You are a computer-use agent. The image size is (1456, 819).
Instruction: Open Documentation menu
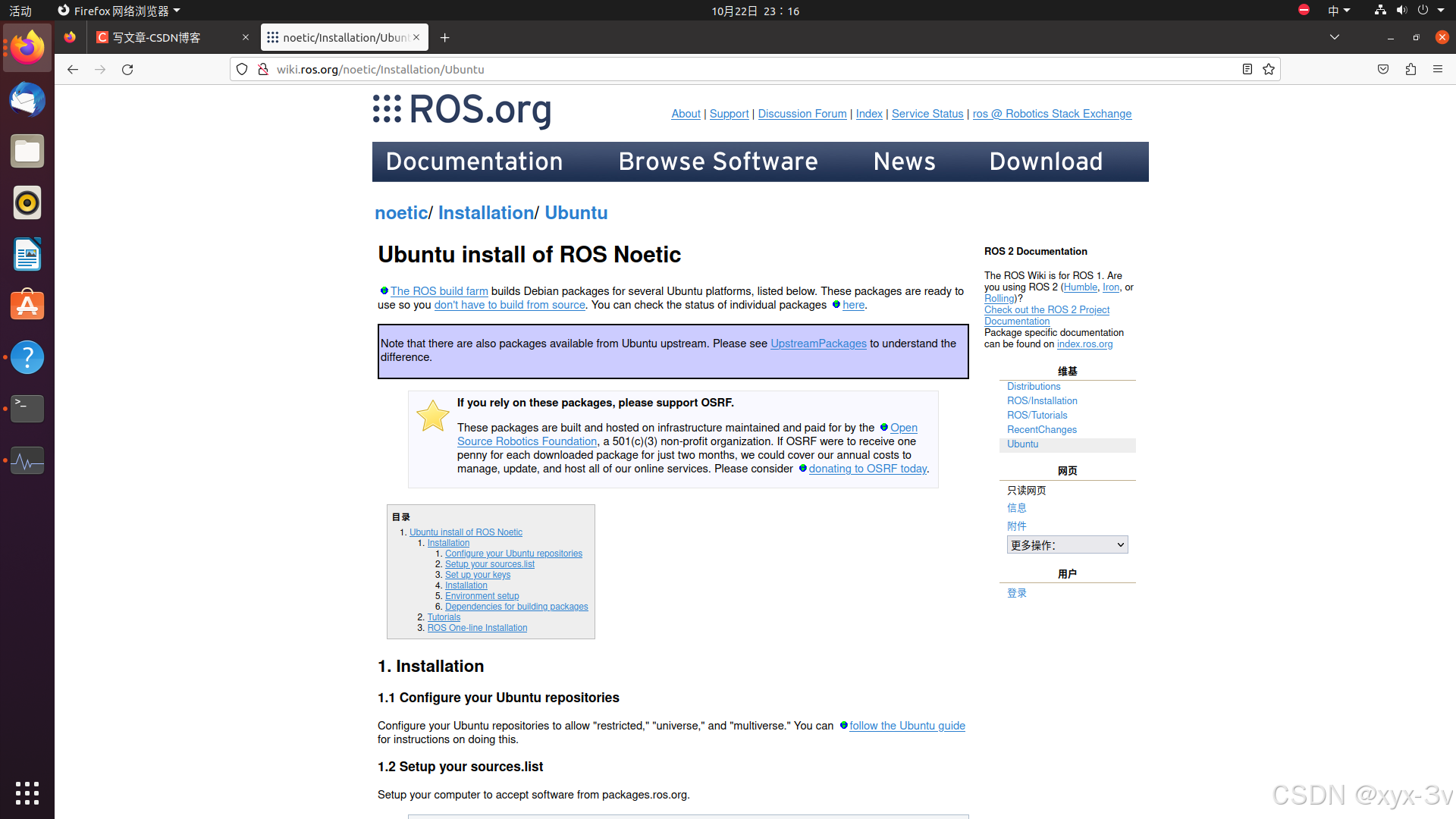(x=474, y=162)
